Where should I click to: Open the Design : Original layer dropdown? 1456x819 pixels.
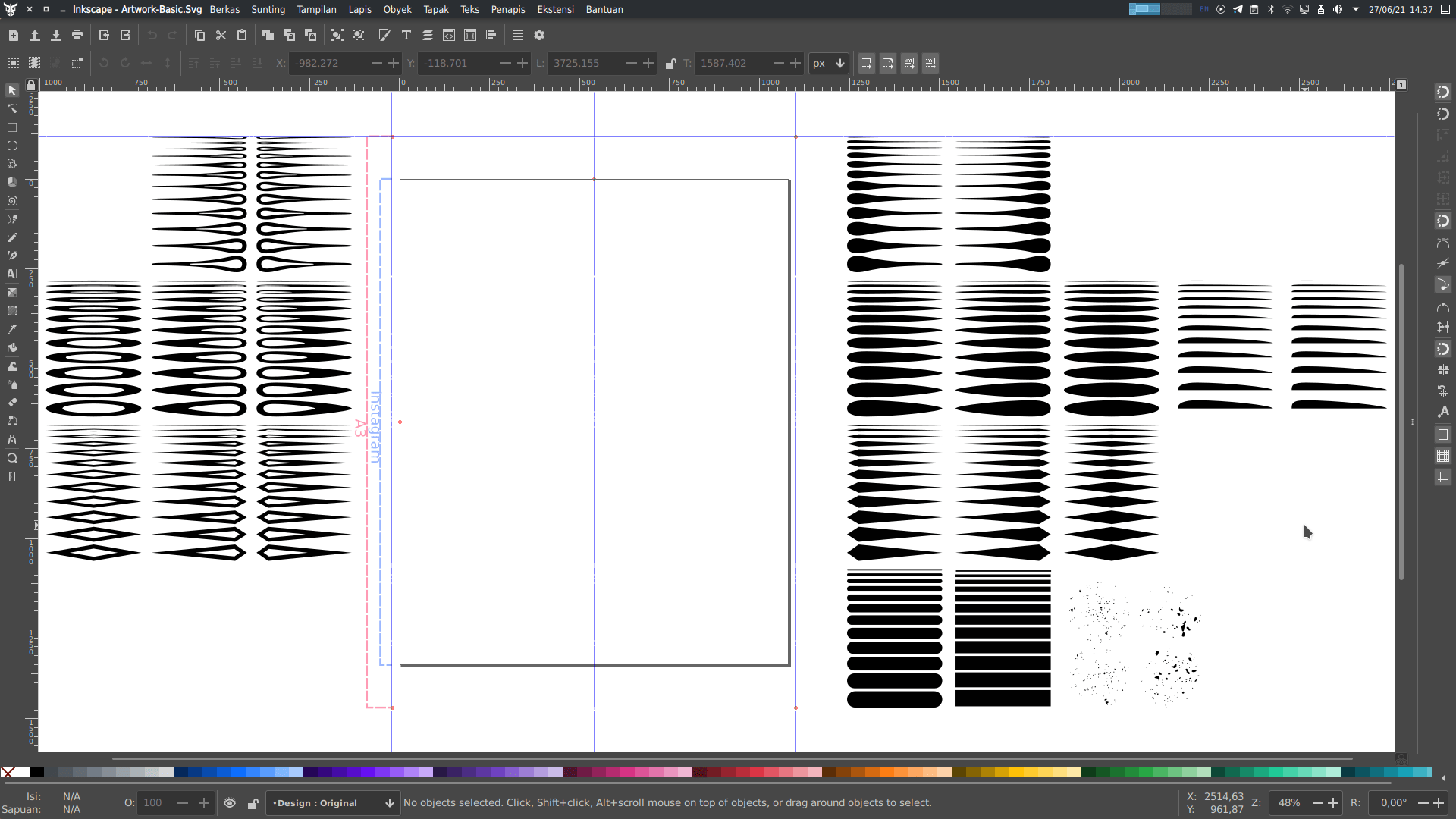coord(331,803)
